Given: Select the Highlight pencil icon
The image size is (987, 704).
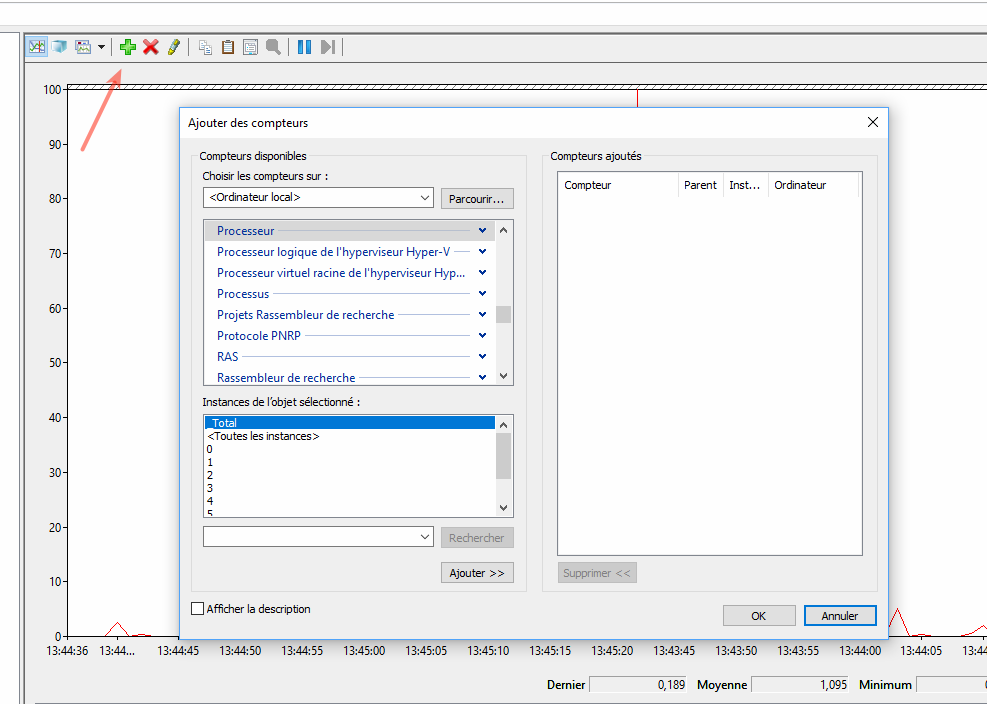Looking at the screenshot, I should click(x=174, y=47).
